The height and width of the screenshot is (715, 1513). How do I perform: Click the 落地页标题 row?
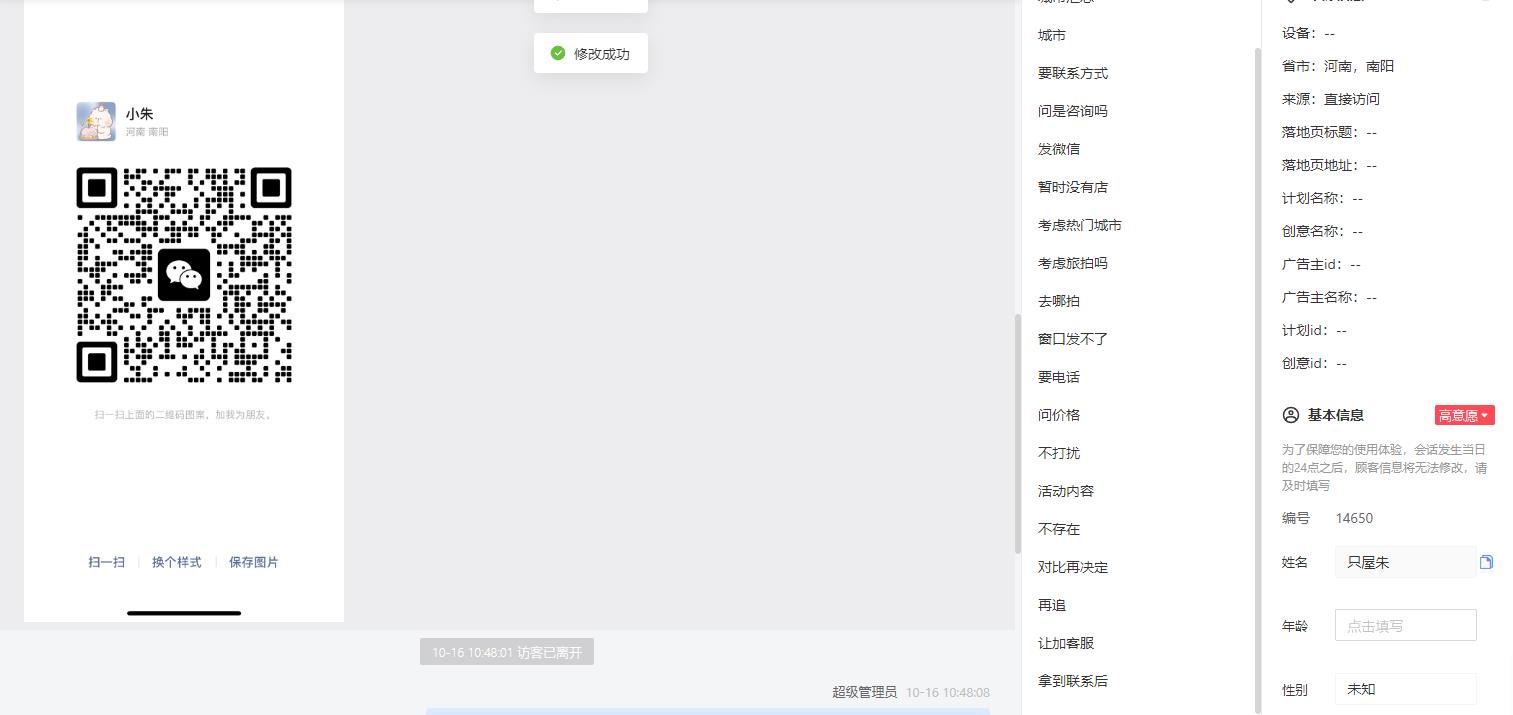click(1329, 132)
